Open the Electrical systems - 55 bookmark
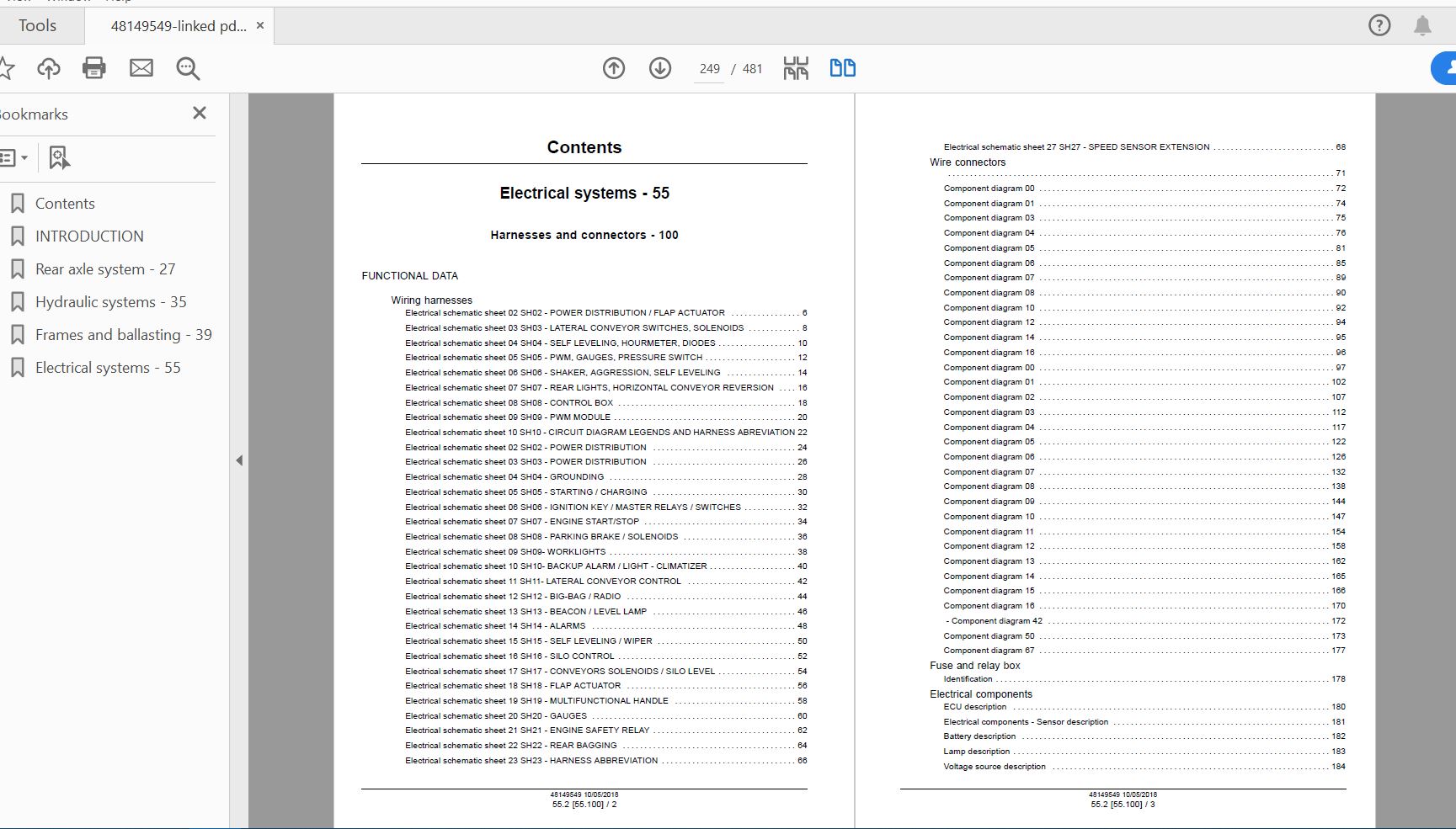The width and height of the screenshot is (1456, 829). coord(108,368)
